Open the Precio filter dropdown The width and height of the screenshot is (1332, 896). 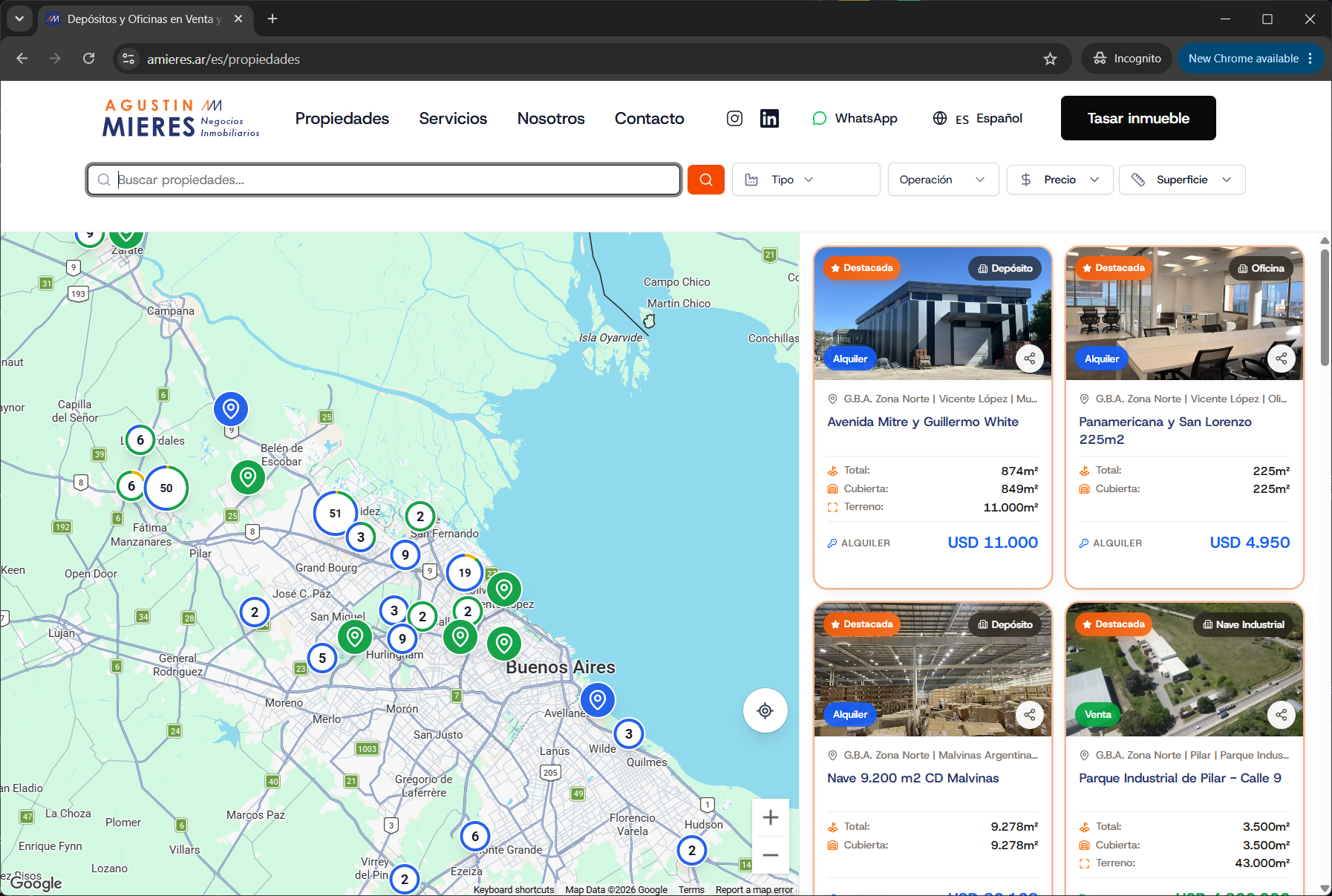coord(1060,180)
